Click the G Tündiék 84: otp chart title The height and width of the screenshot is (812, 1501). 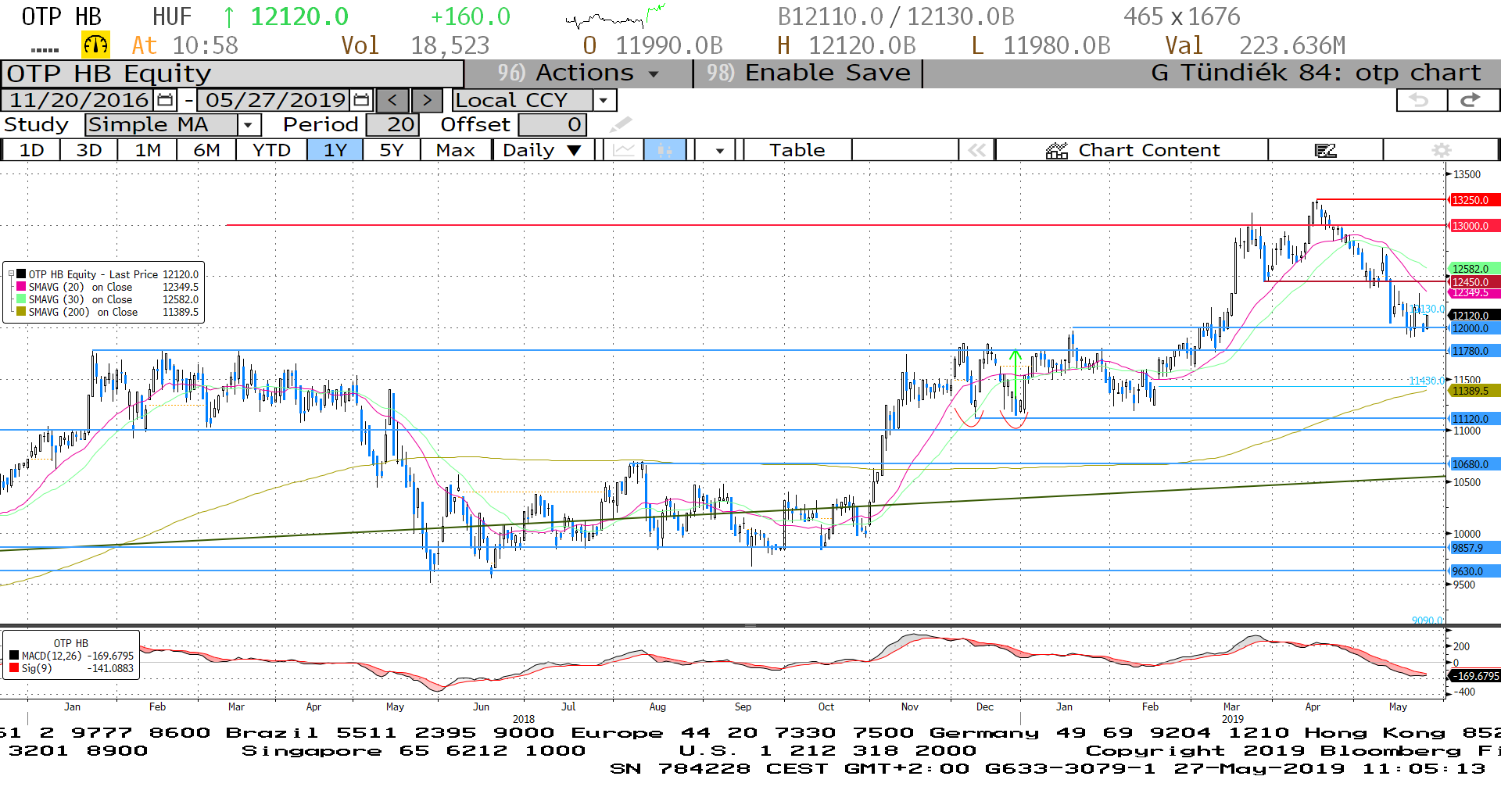(1316, 73)
